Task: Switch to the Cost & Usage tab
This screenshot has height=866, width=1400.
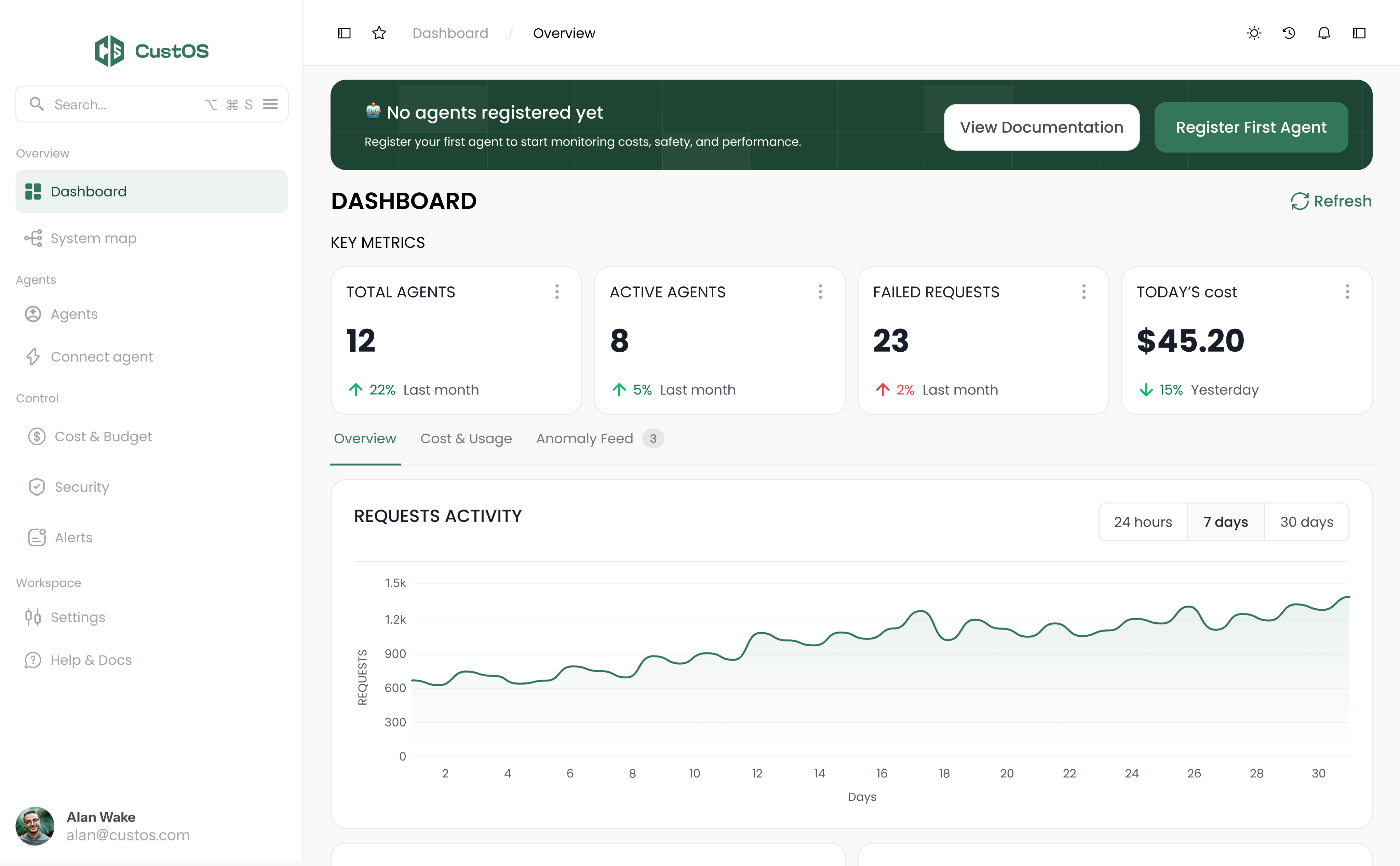Action: pos(466,438)
